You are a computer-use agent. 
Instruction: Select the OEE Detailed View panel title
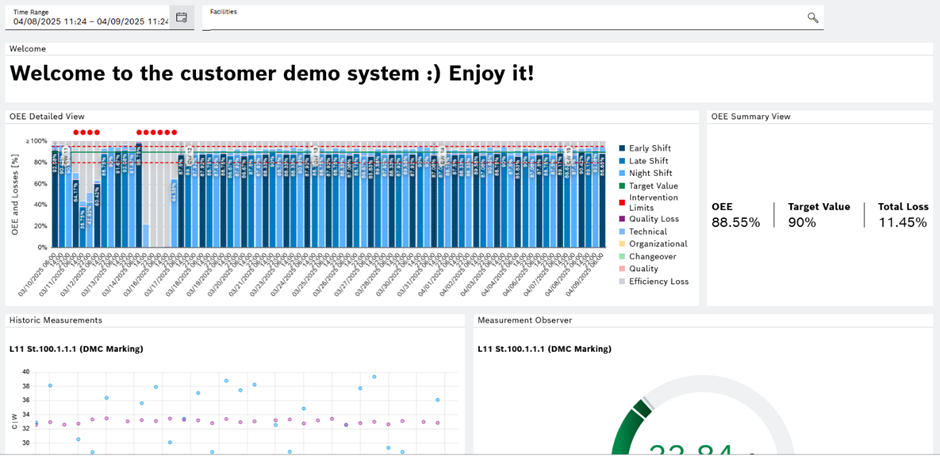(x=47, y=116)
